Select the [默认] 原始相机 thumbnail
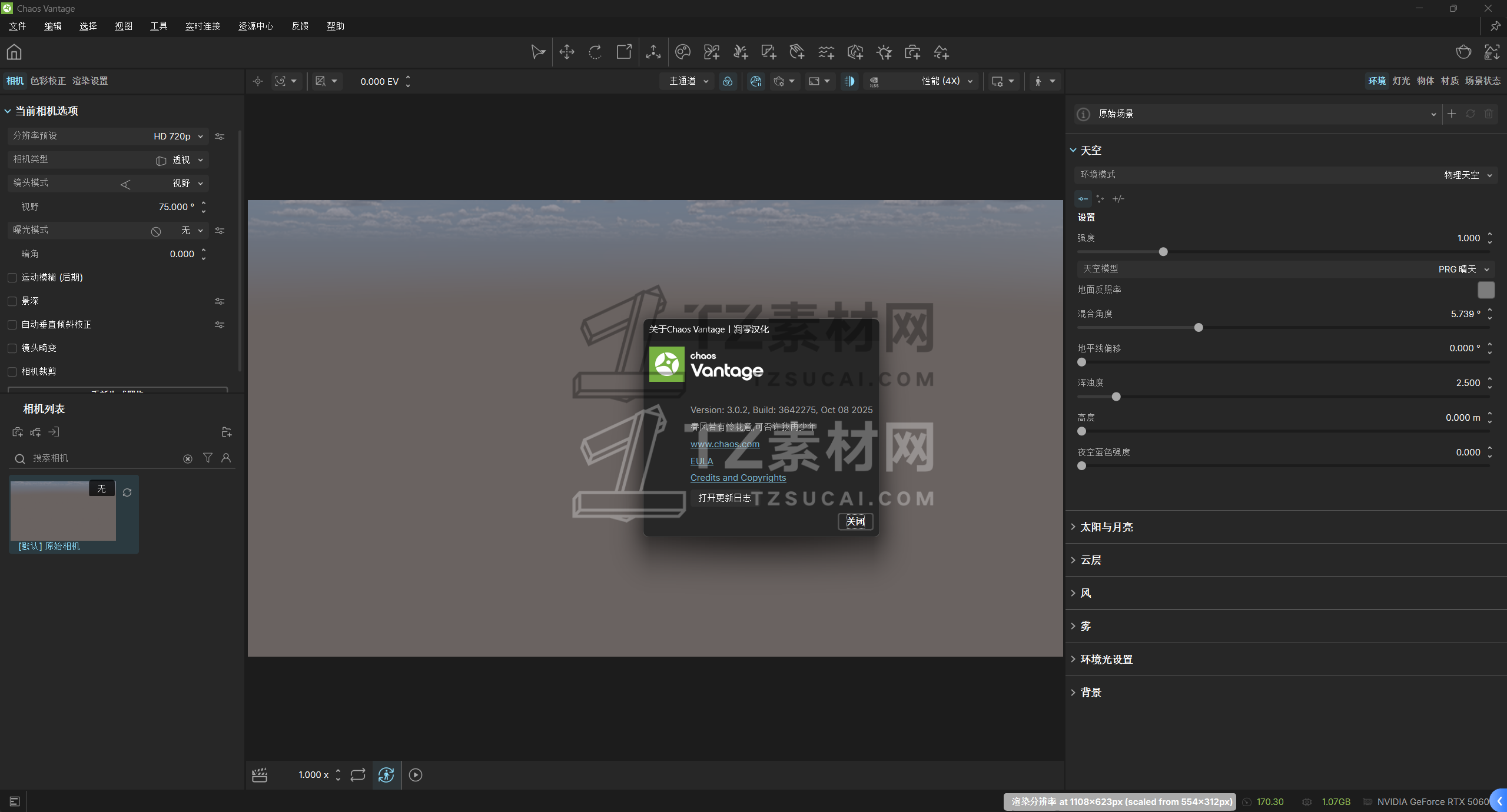Image resolution: width=1507 pixels, height=812 pixels. (x=62, y=511)
